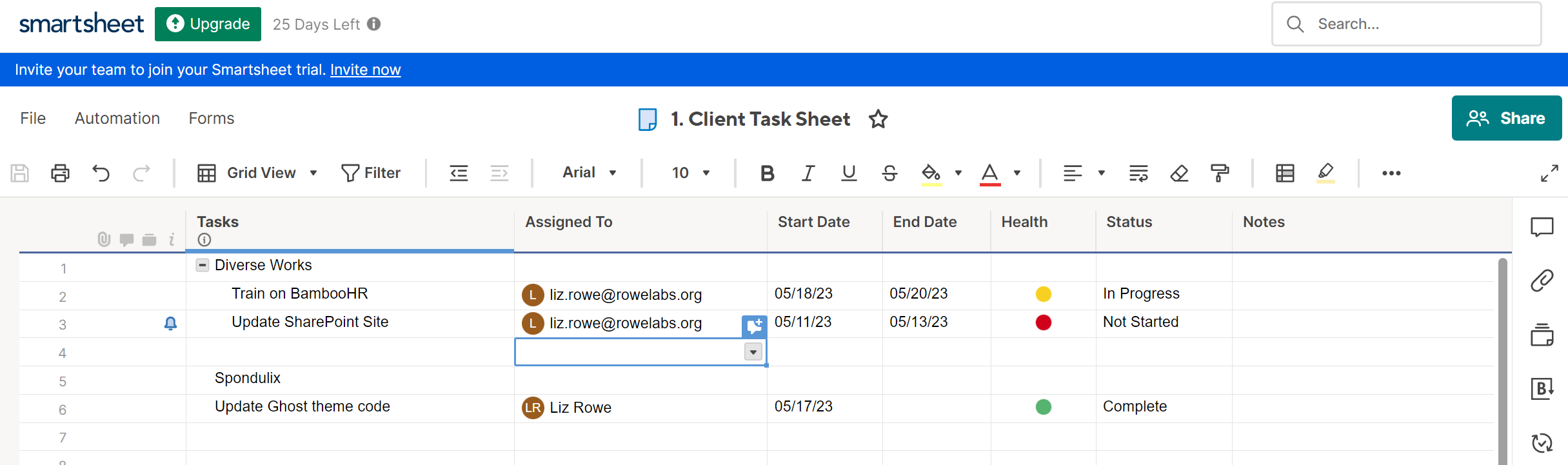Click the reminder bell on row 3

pos(170,323)
